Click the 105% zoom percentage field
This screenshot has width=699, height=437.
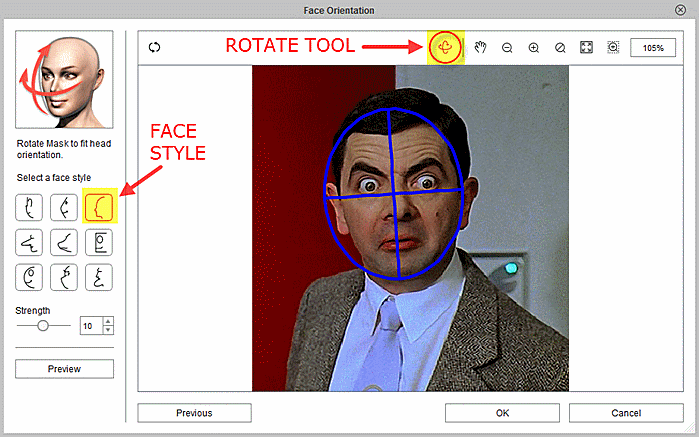click(653, 48)
